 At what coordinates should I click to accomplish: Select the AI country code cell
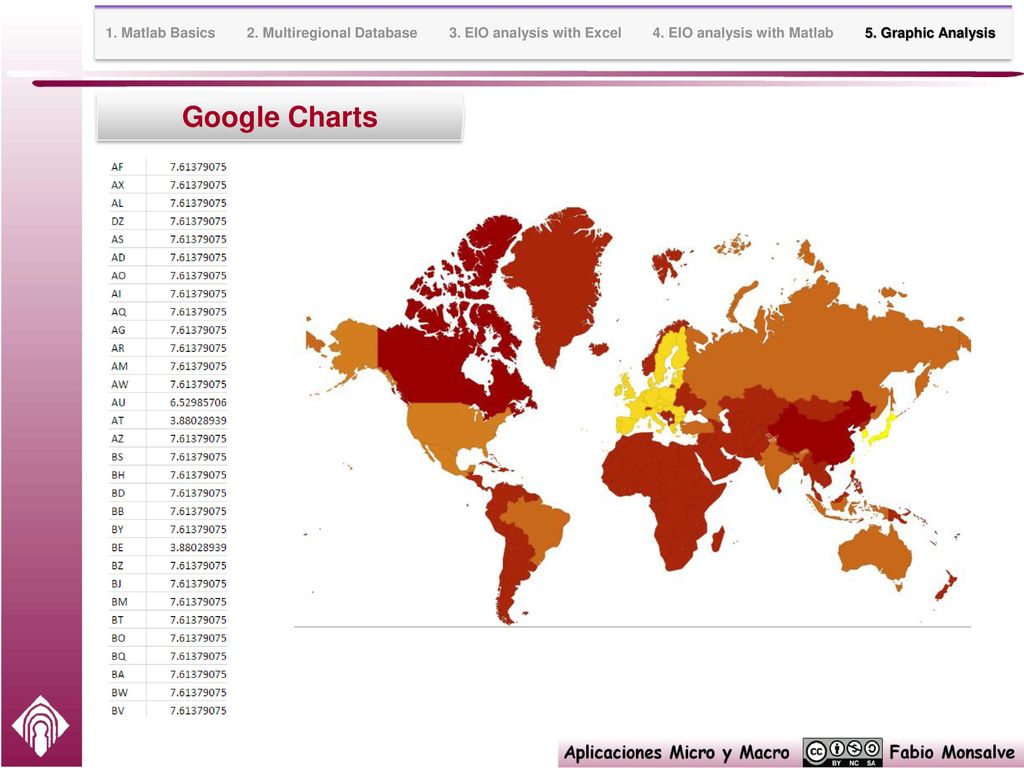116,294
